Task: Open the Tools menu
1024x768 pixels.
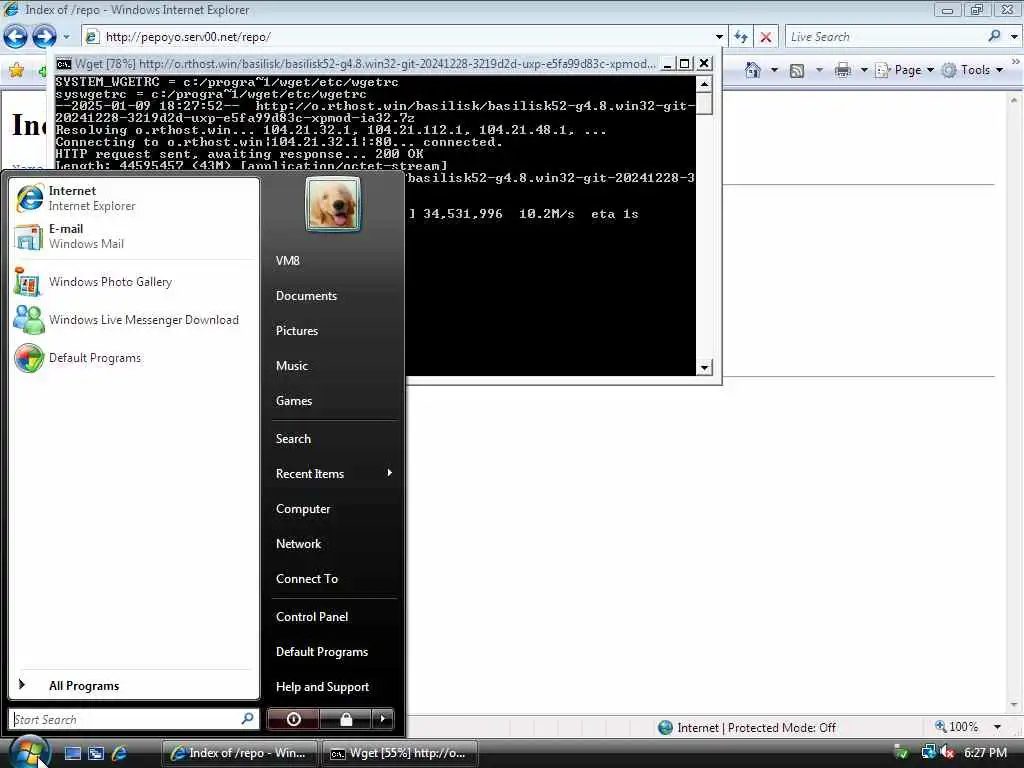Action: point(972,70)
